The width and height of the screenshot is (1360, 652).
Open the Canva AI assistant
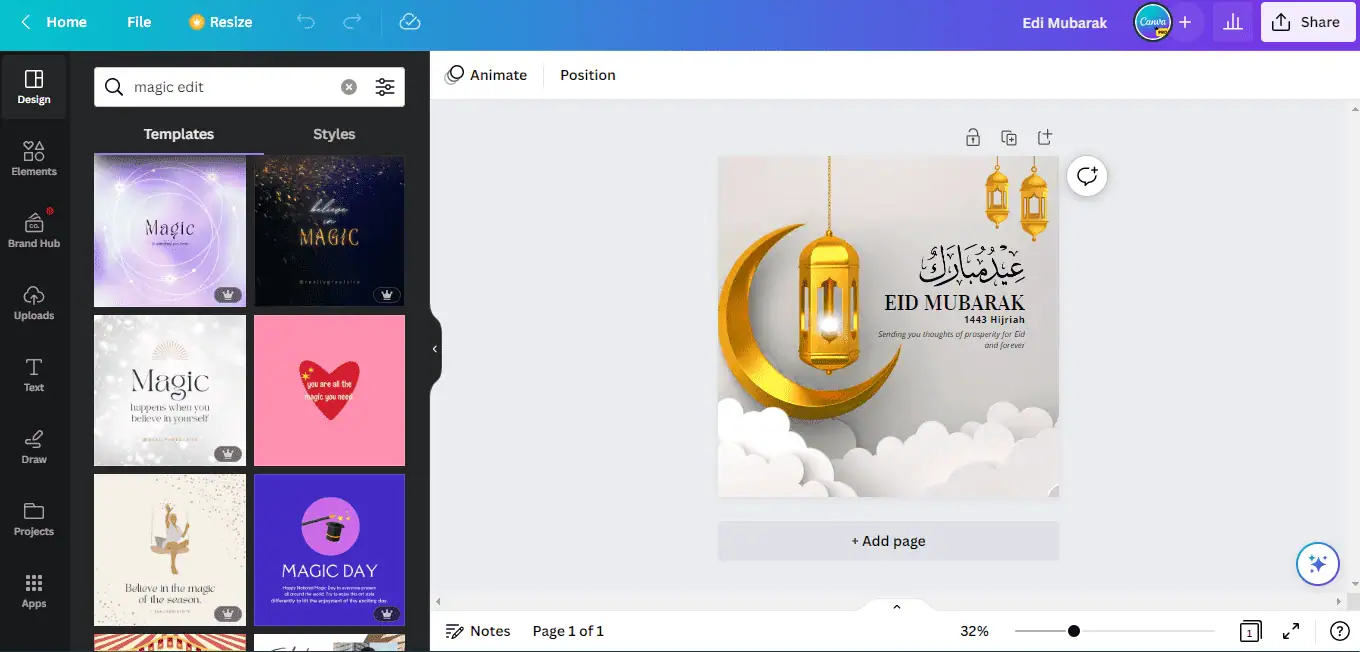[1317, 563]
